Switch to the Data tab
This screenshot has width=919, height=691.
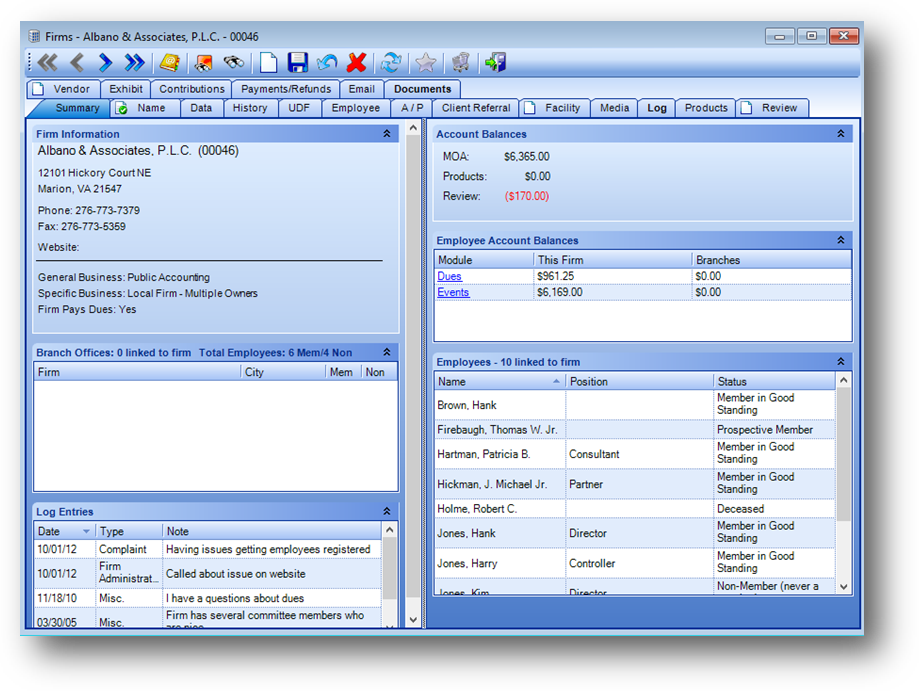pyautogui.click(x=201, y=108)
